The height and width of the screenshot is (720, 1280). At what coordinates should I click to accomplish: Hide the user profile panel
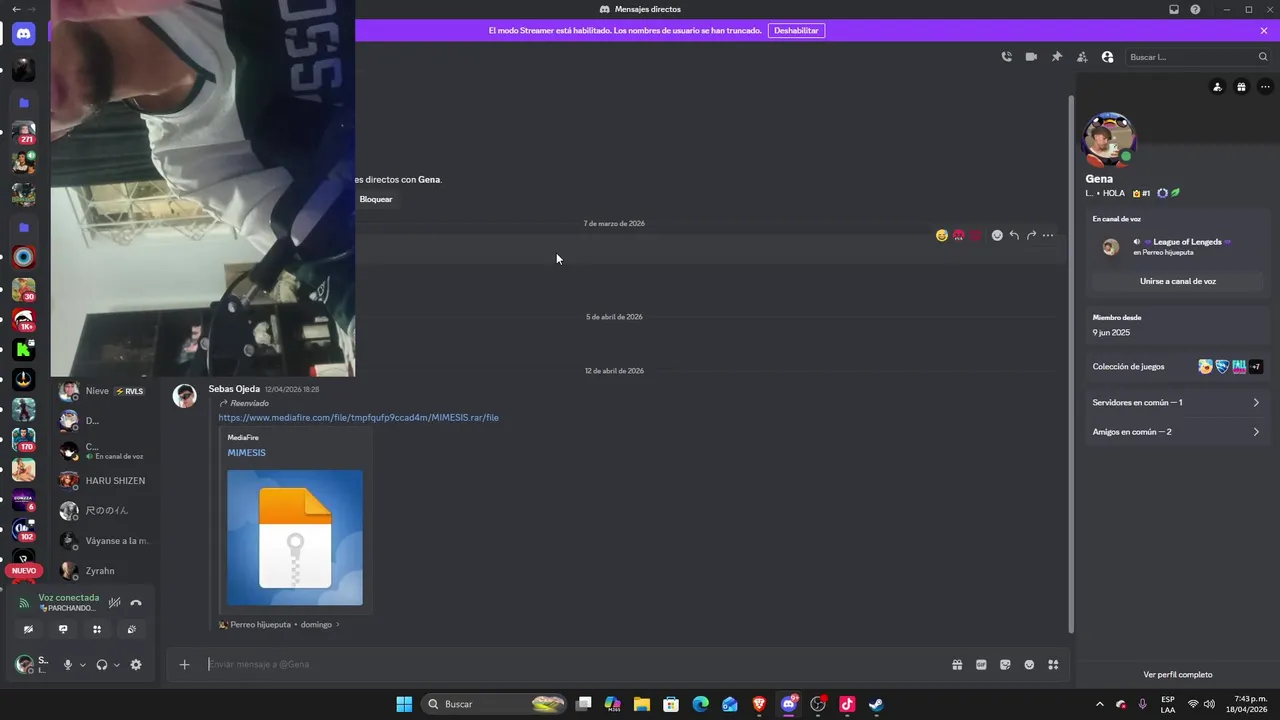pos(1107,57)
